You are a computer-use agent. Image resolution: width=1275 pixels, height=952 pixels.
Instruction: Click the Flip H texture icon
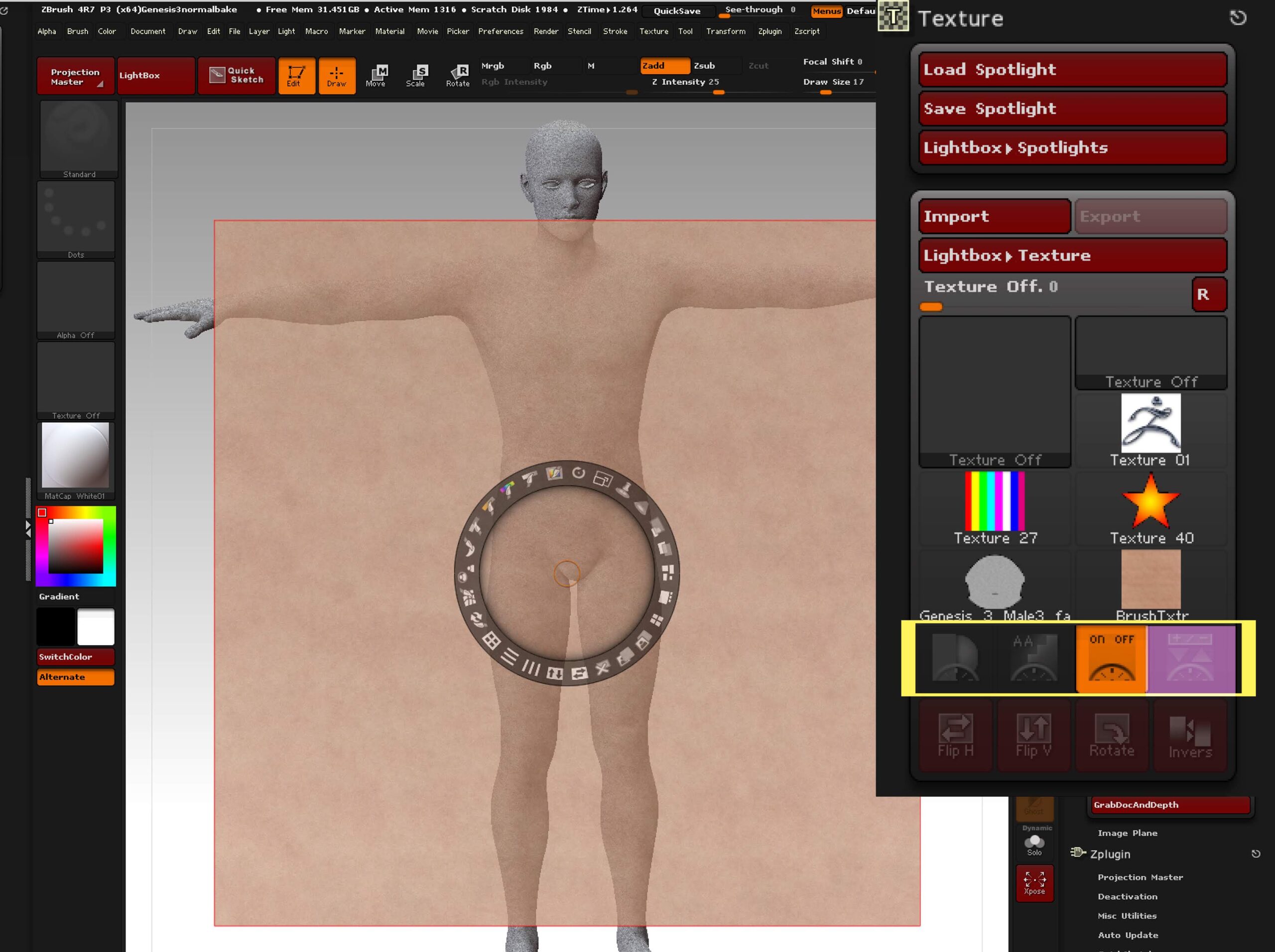pos(955,735)
